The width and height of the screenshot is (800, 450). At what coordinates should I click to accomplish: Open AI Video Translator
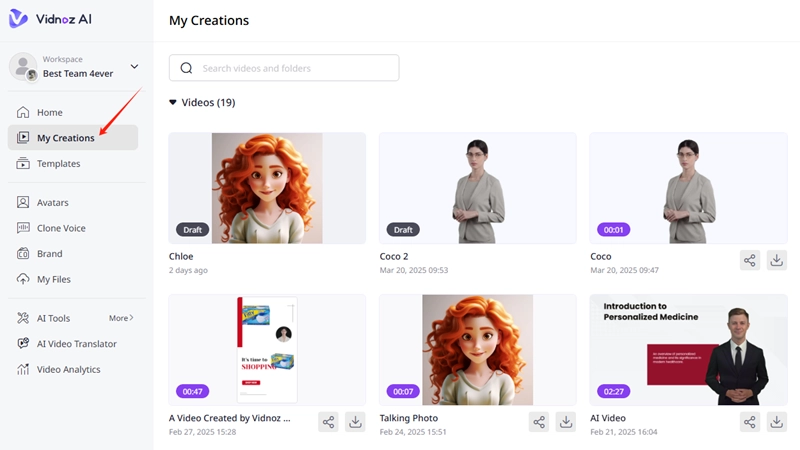(76, 343)
